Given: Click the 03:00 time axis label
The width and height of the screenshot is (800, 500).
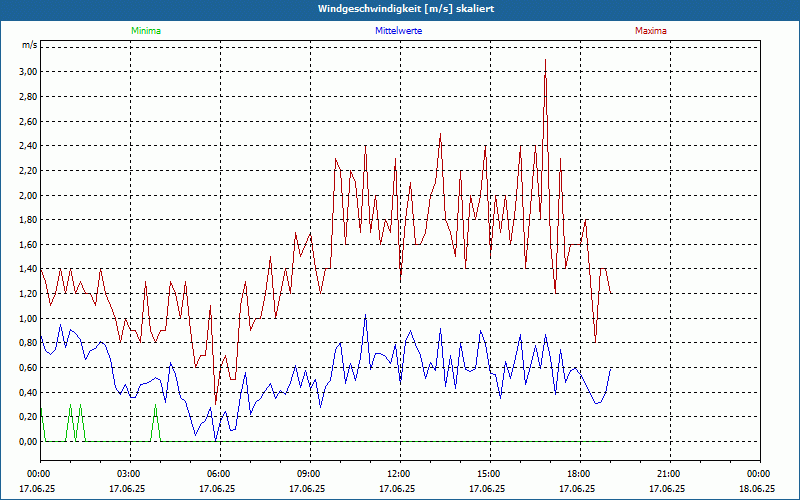Looking at the screenshot, I should point(131,474).
